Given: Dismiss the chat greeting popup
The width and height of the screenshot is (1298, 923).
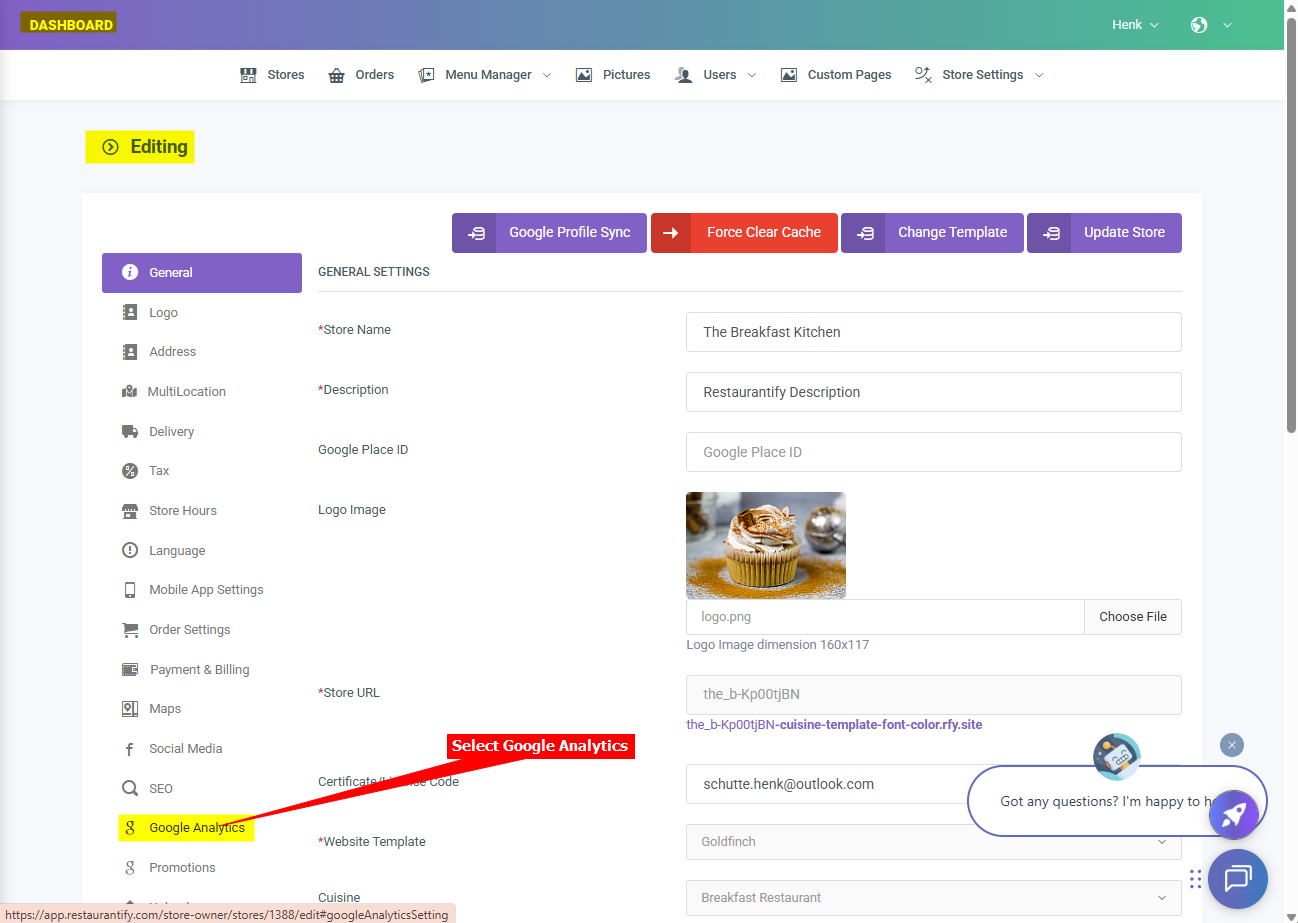Looking at the screenshot, I should click(1232, 745).
